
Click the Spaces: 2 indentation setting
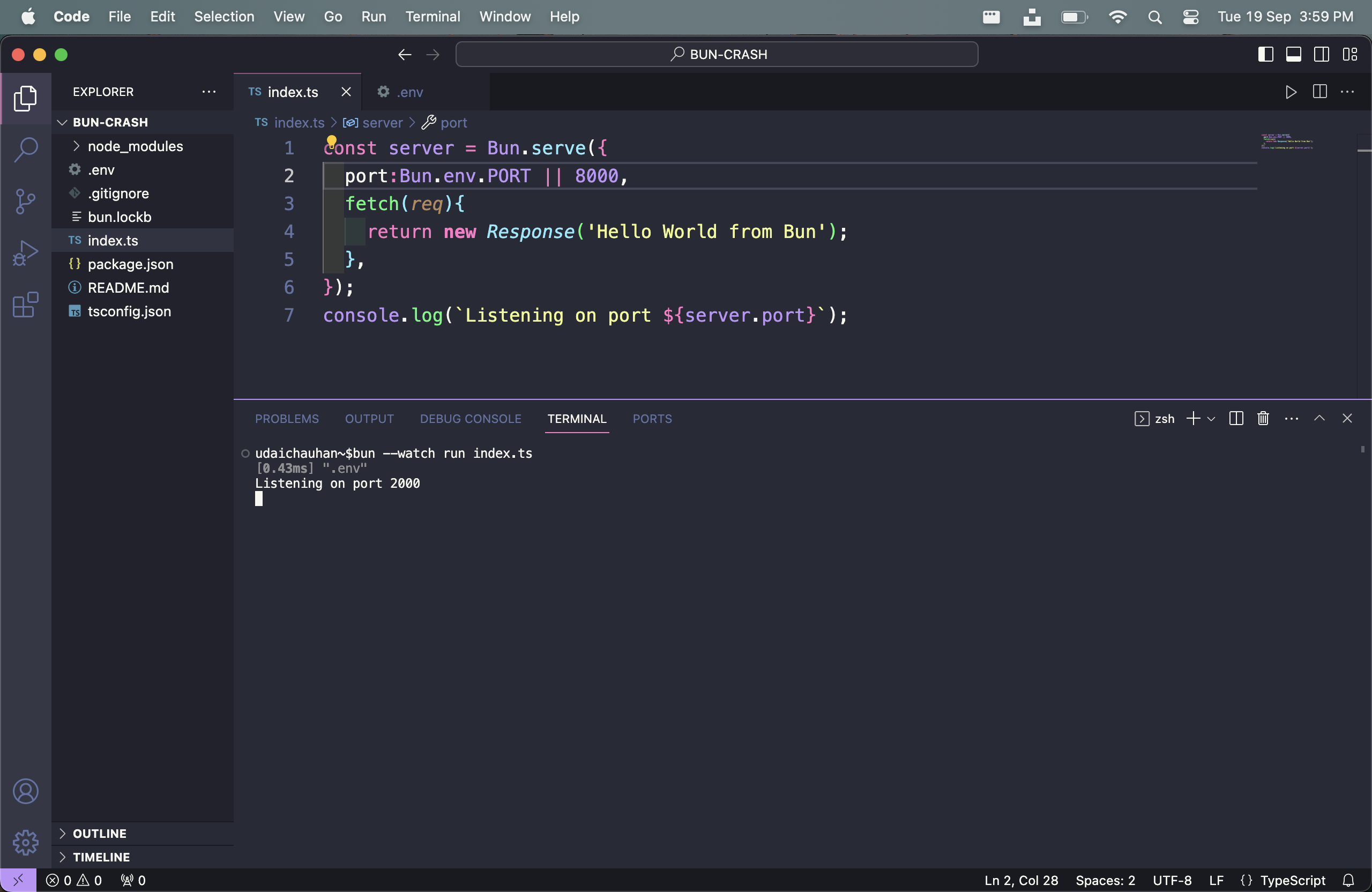[1105, 880]
